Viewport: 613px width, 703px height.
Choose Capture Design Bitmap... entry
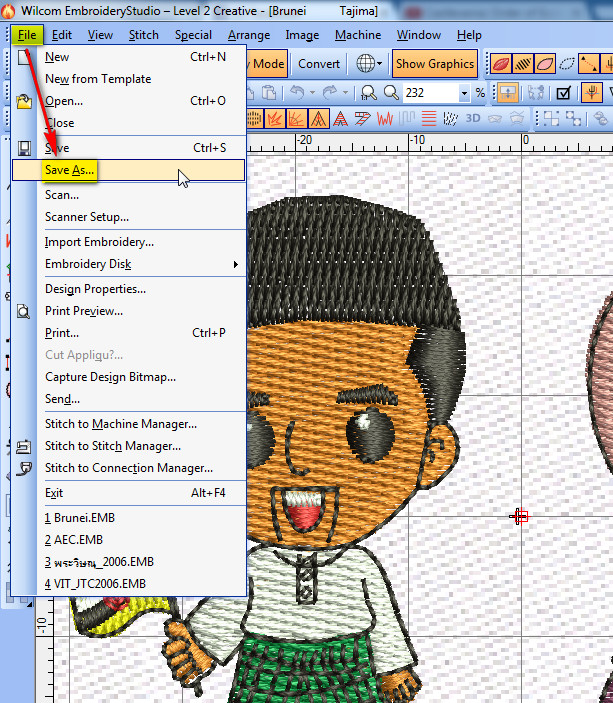tap(110, 377)
